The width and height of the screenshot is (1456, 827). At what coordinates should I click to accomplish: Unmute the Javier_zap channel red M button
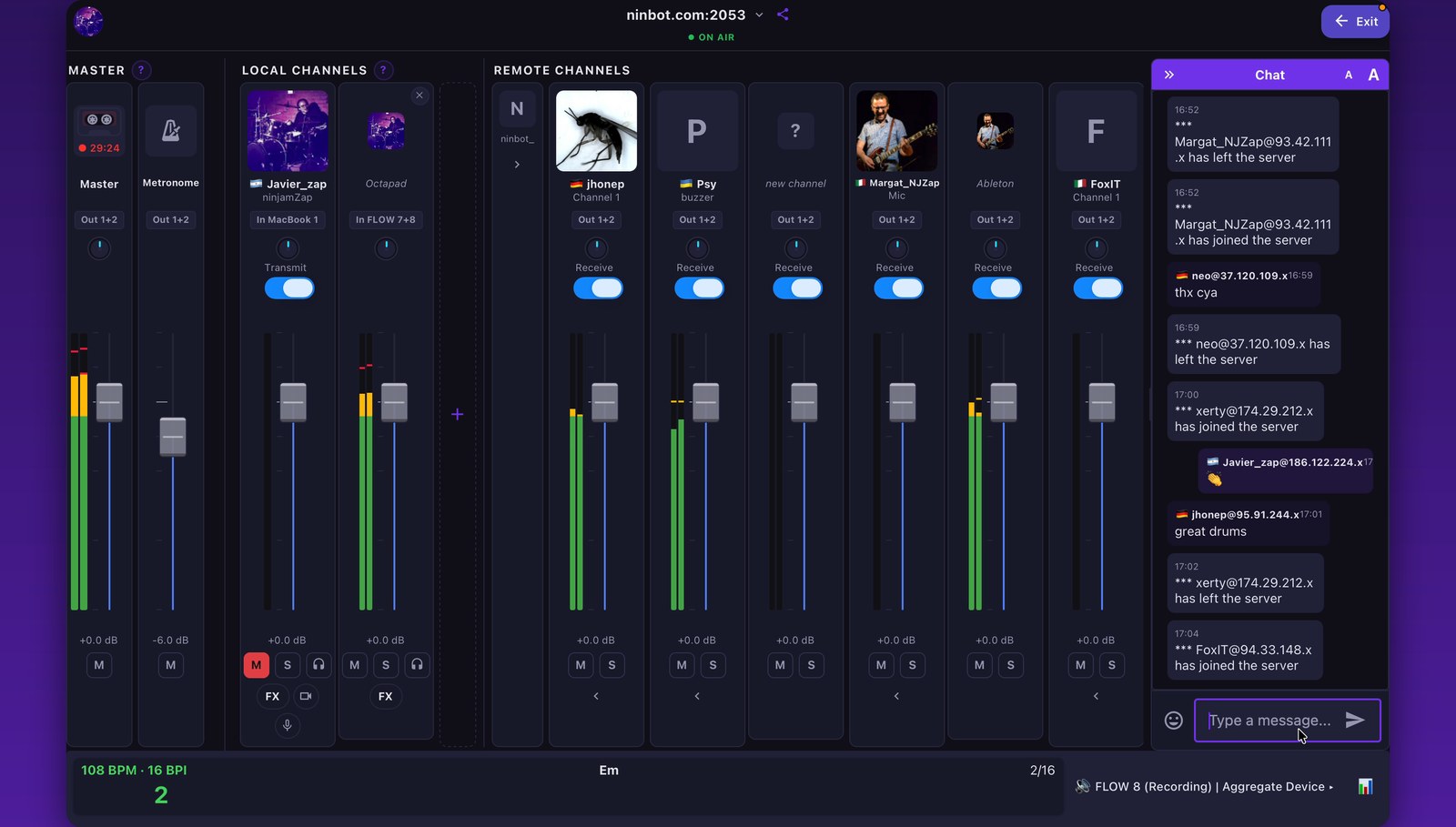256,665
